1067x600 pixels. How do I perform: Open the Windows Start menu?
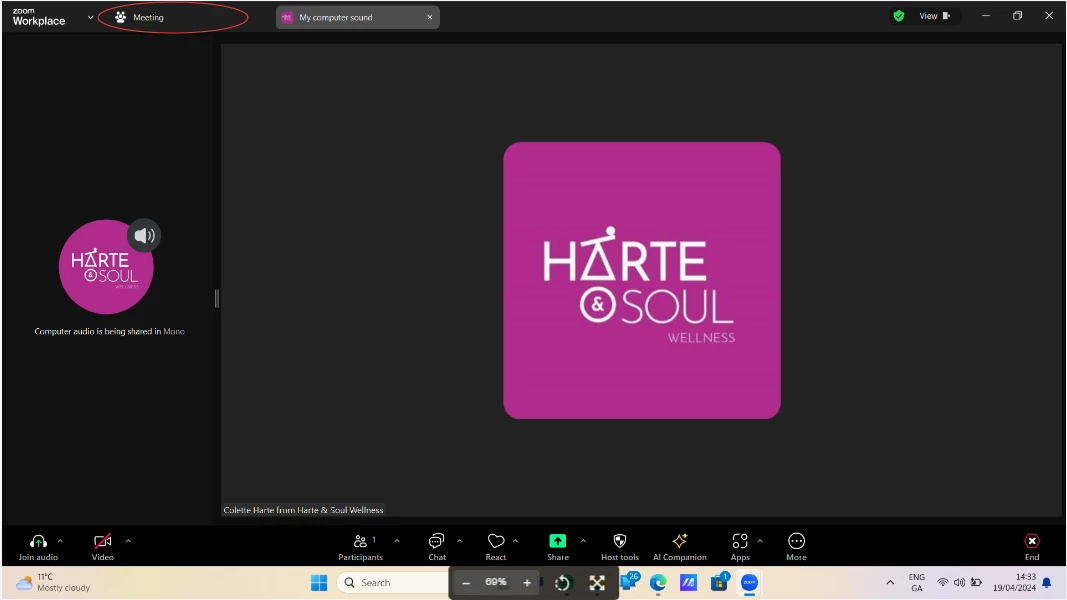coord(319,583)
